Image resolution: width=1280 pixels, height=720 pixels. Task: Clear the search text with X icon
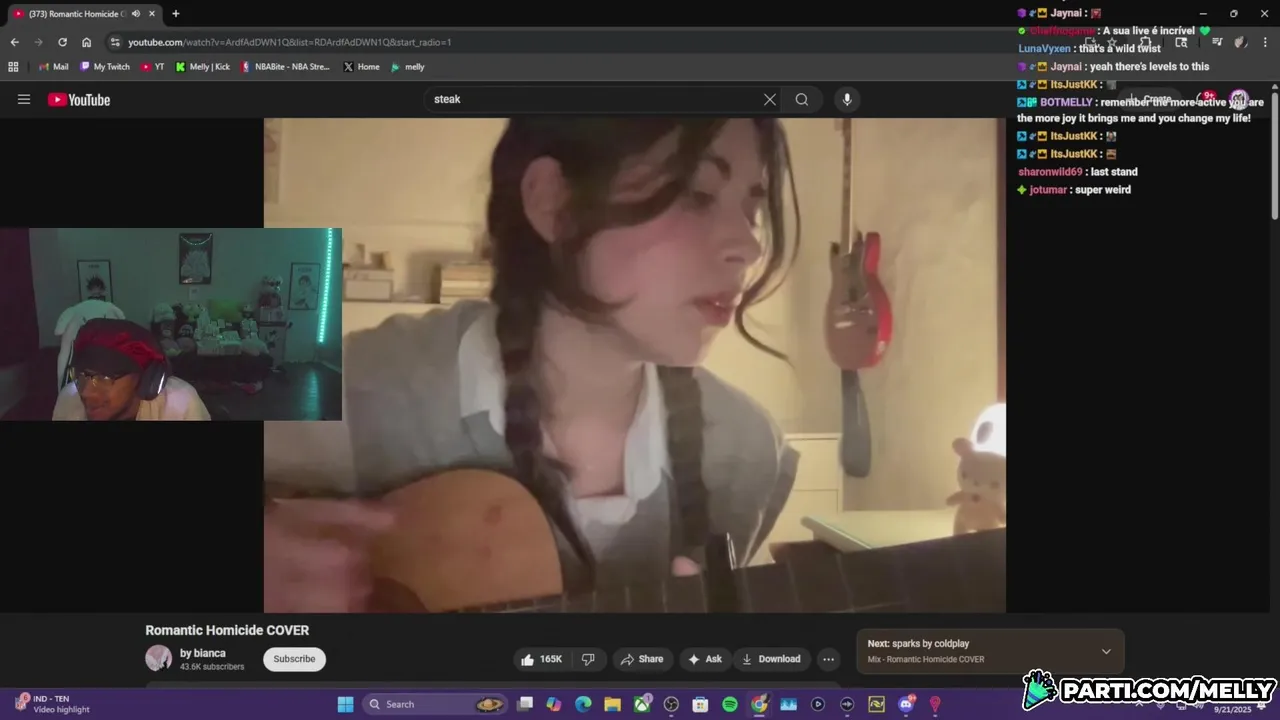(769, 99)
